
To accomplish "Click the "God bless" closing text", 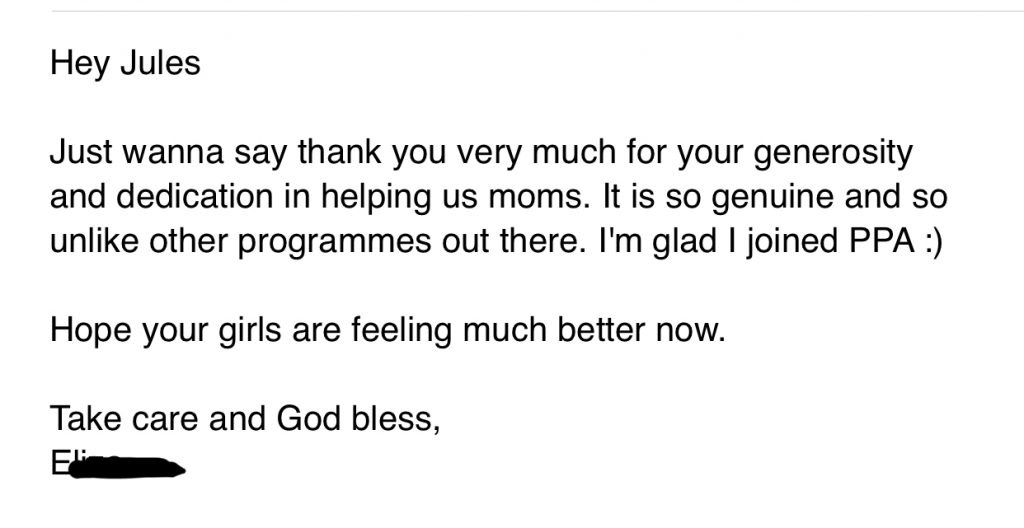I will [x=359, y=418].
